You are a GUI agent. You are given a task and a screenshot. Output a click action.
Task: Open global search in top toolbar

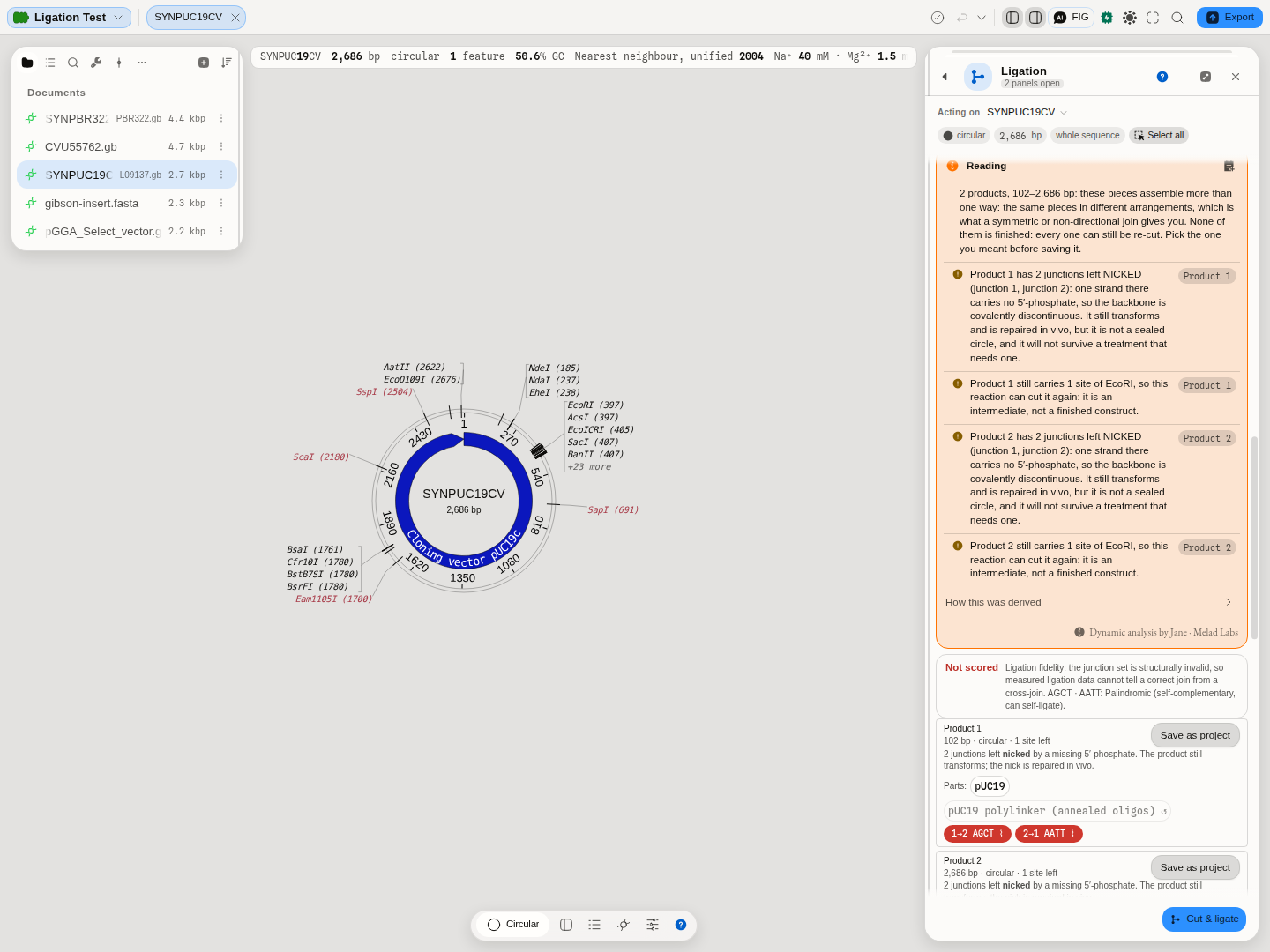pos(1177,18)
